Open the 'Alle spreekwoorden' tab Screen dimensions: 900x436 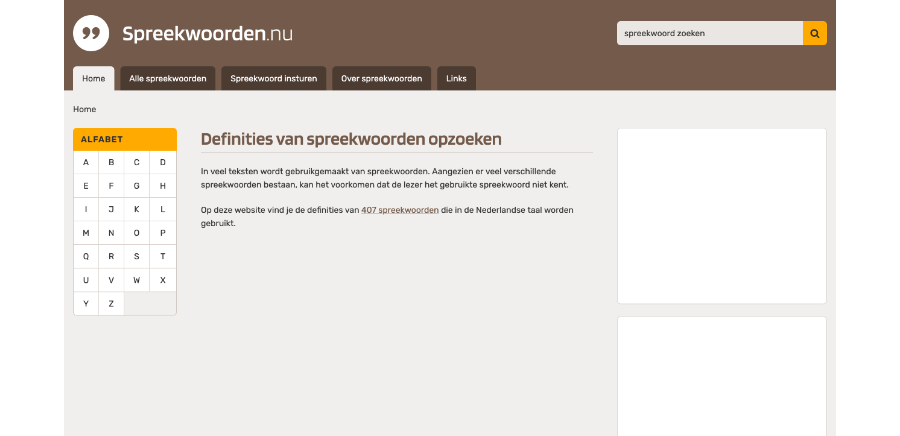[168, 79]
